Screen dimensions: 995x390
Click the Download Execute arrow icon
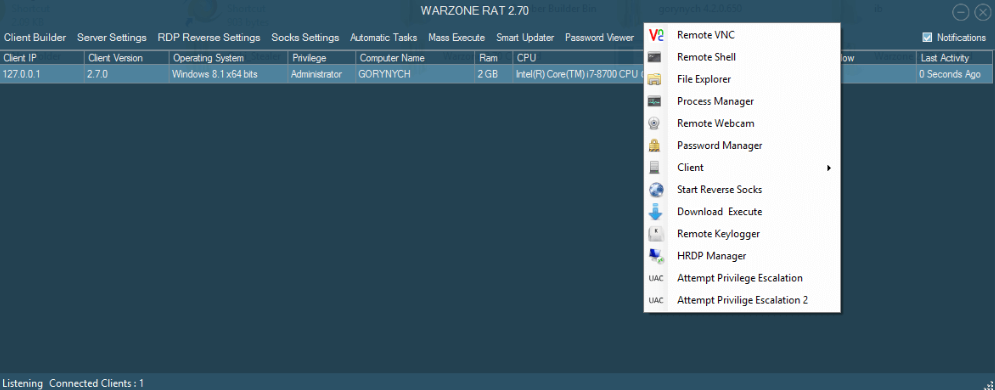[x=656, y=212]
